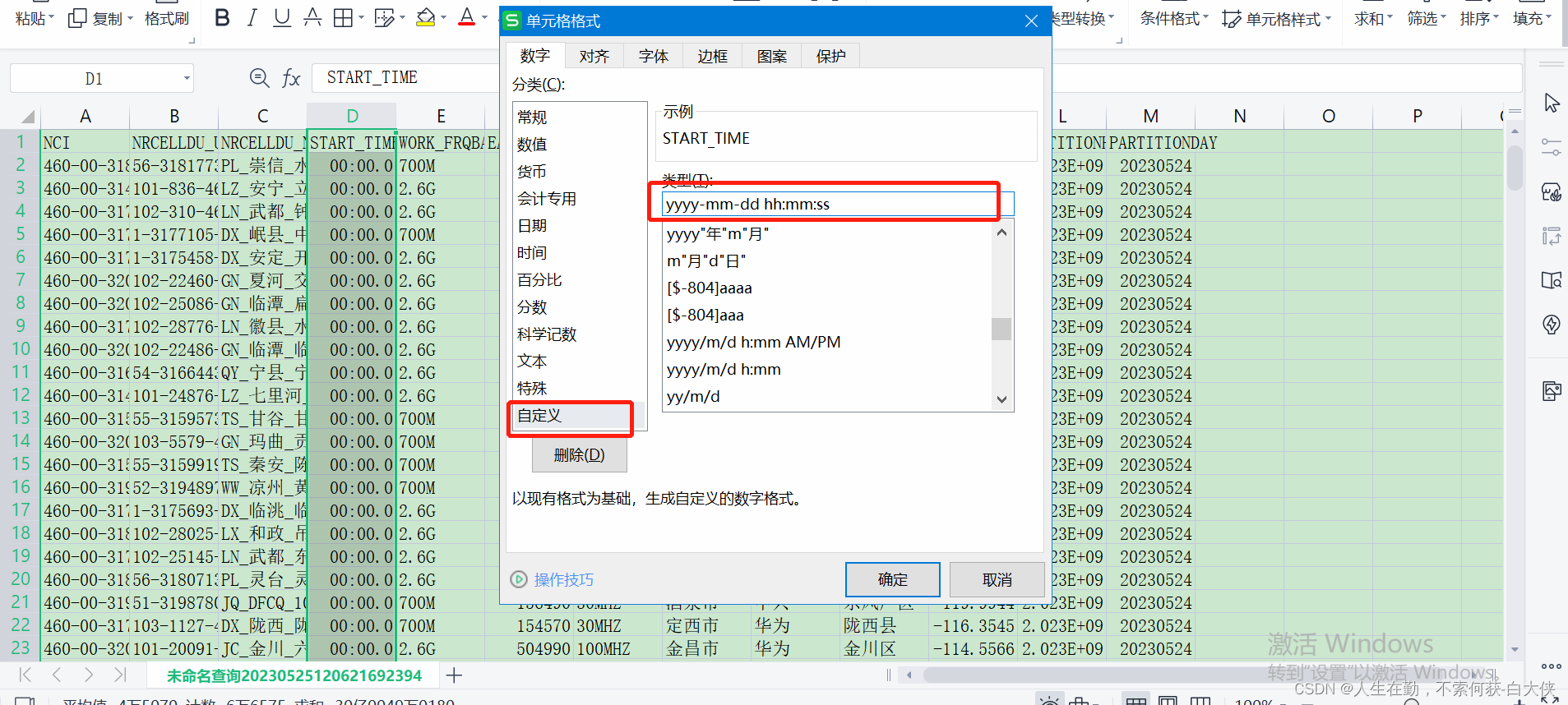Open the borders dropdown arrow
This screenshot has height=705, width=1568.
pyautogui.click(x=361, y=17)
